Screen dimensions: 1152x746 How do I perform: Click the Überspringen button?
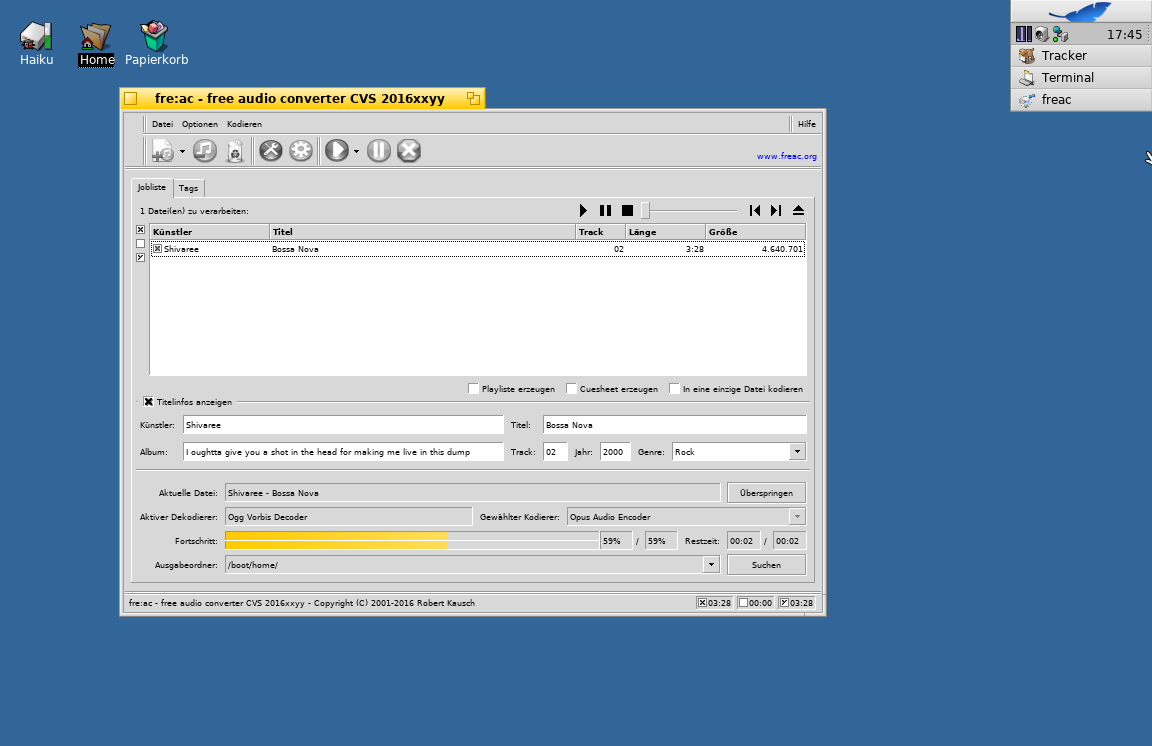(x=766, y=492)
